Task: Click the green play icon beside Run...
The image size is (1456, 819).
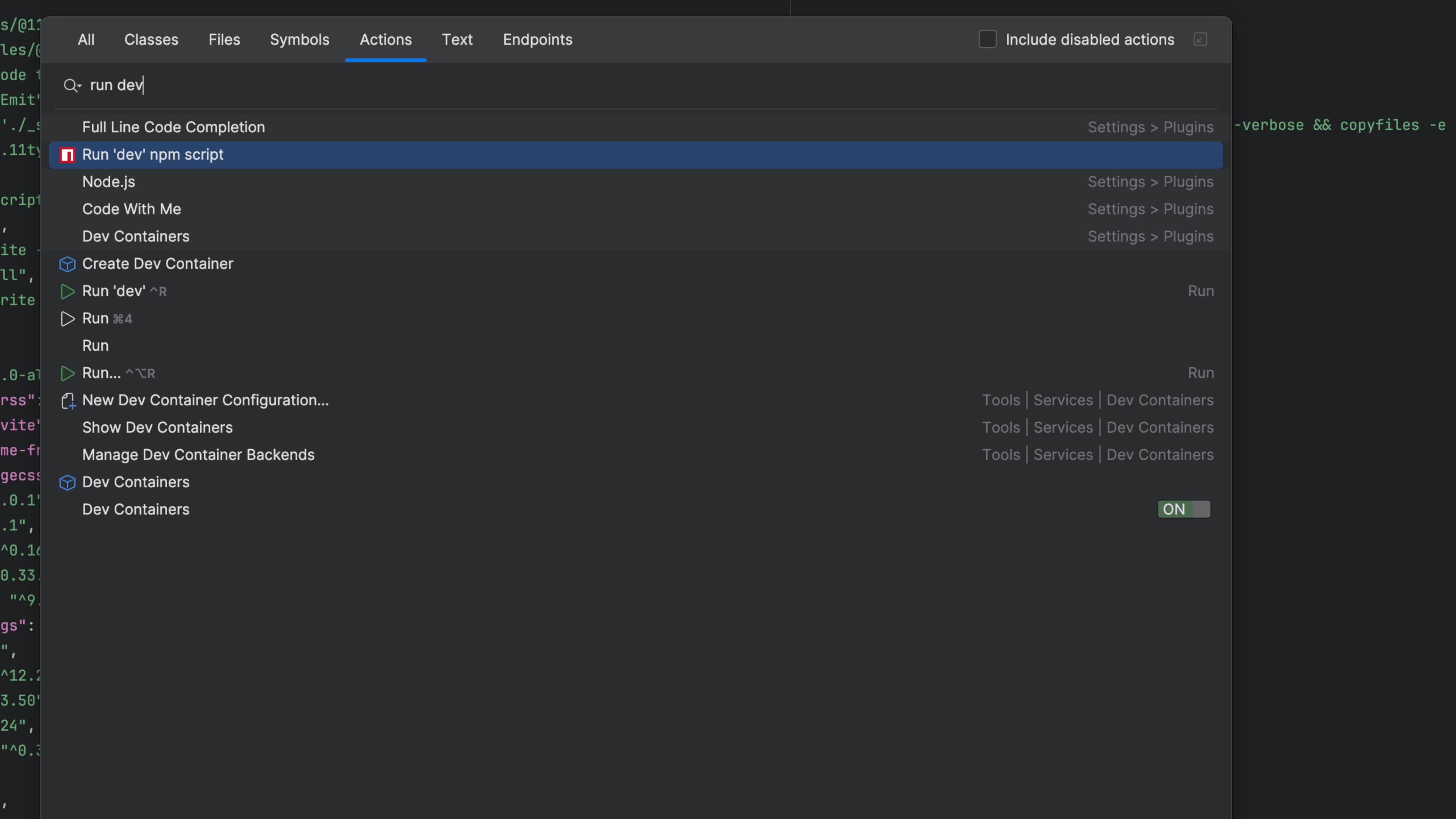Action: (67, 373)
